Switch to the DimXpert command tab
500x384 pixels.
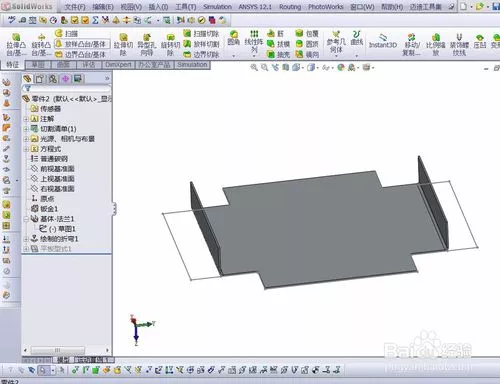[118, 65]
